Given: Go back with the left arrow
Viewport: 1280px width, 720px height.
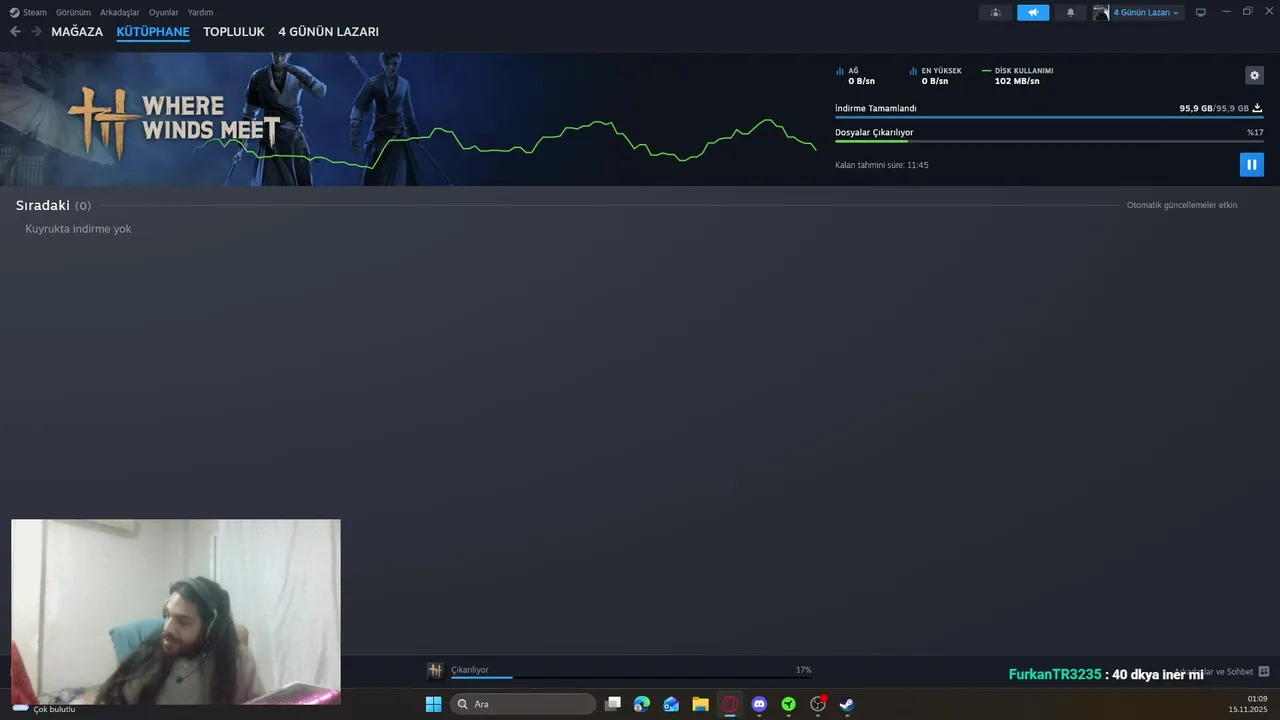Looking at the screenshot, I should (15, 32).
